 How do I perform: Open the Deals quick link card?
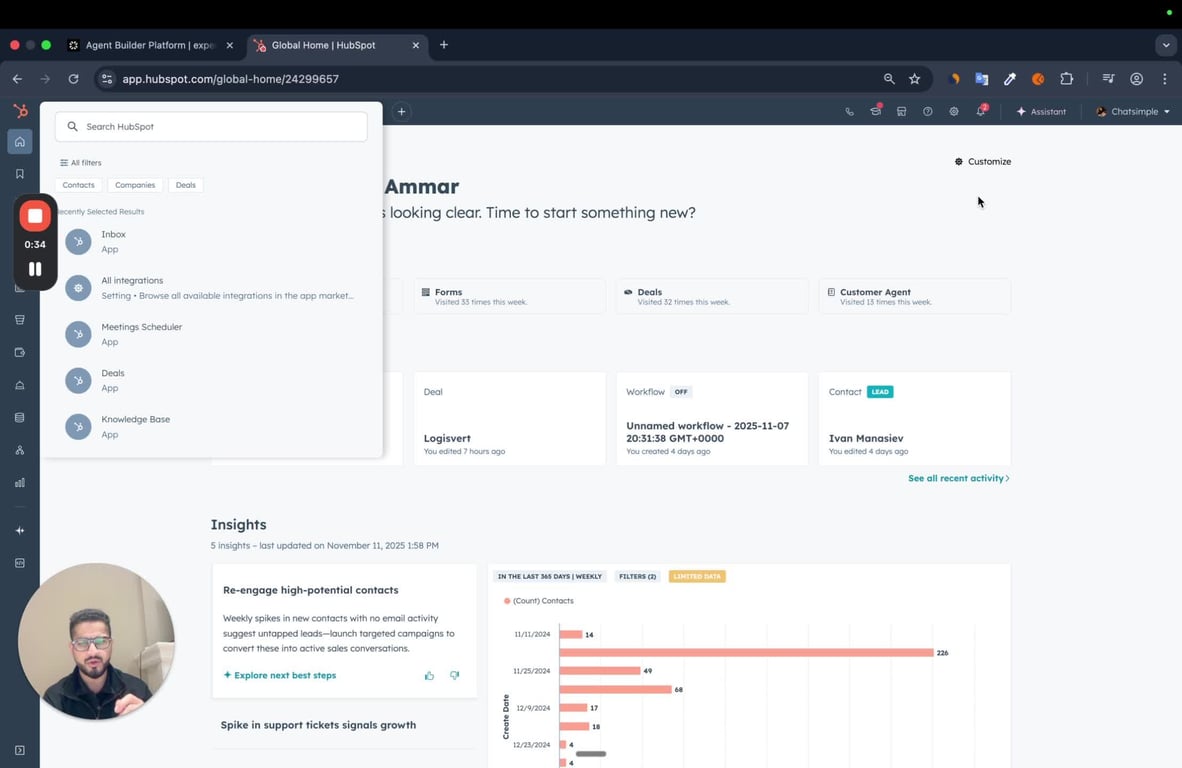712,296
